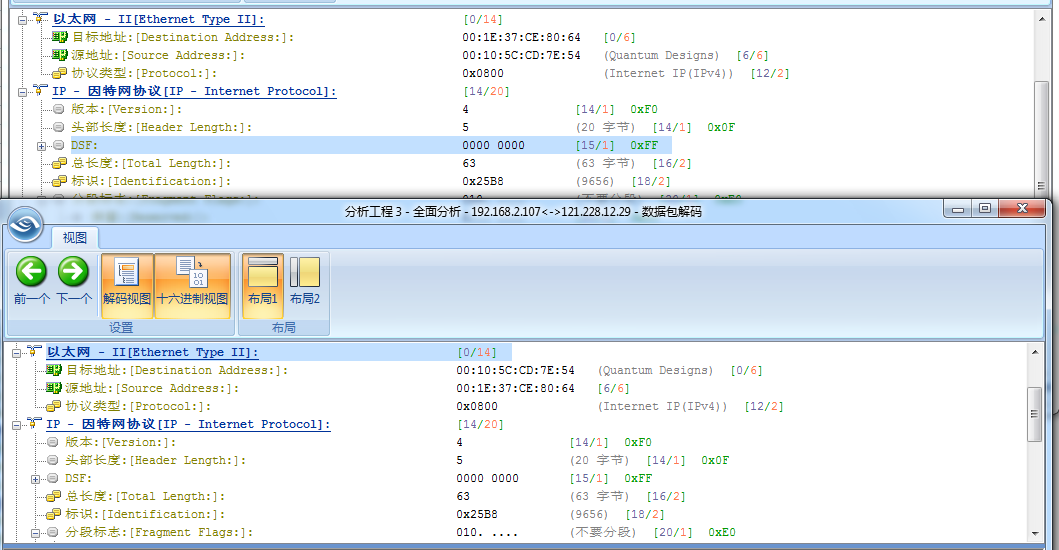
Task: Click Header Length field icon in back window
Action: (x=59, y=127)
